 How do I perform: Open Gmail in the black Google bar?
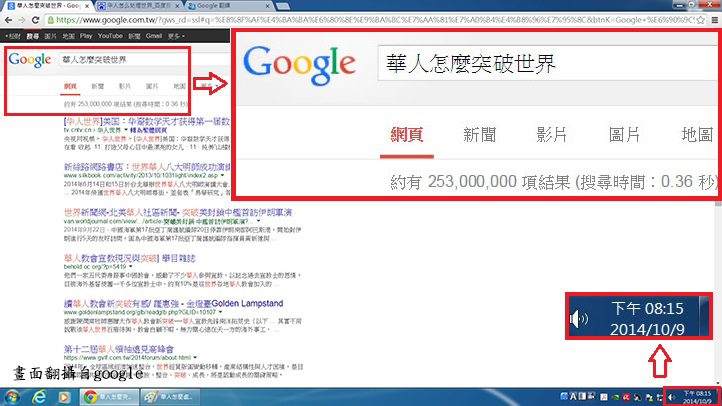[x=153, y=36]
